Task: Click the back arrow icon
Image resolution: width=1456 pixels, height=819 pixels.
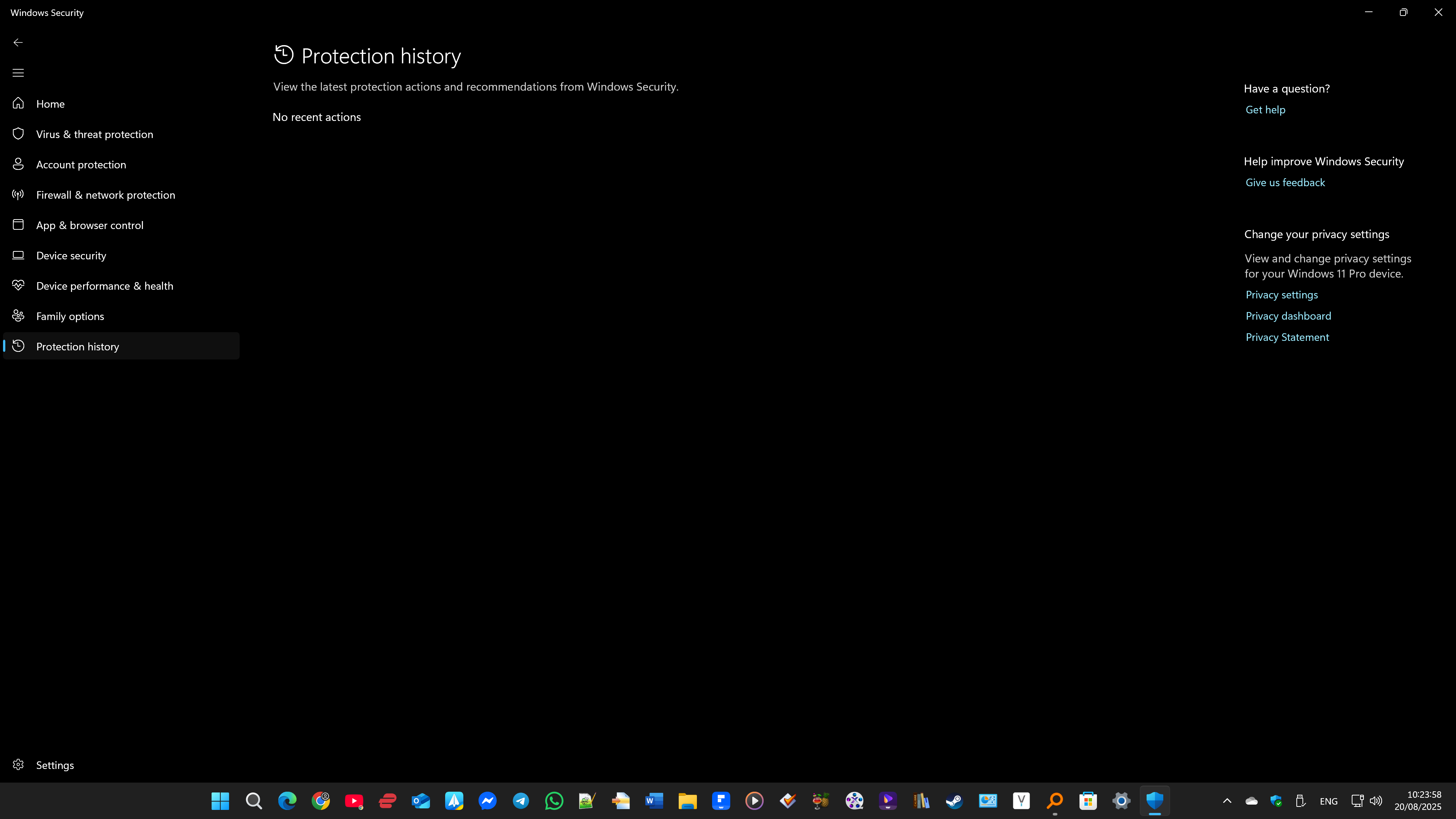Action: [x=18, y=42]
